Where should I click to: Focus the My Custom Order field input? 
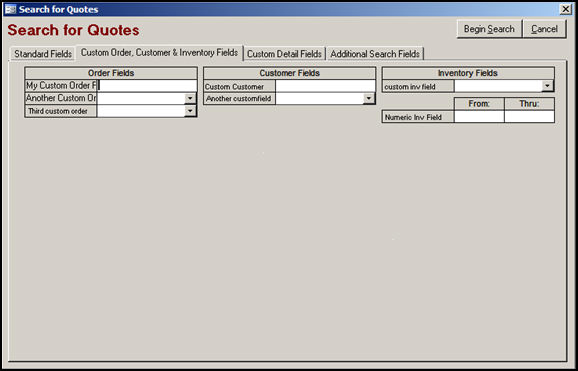point(147,86)
